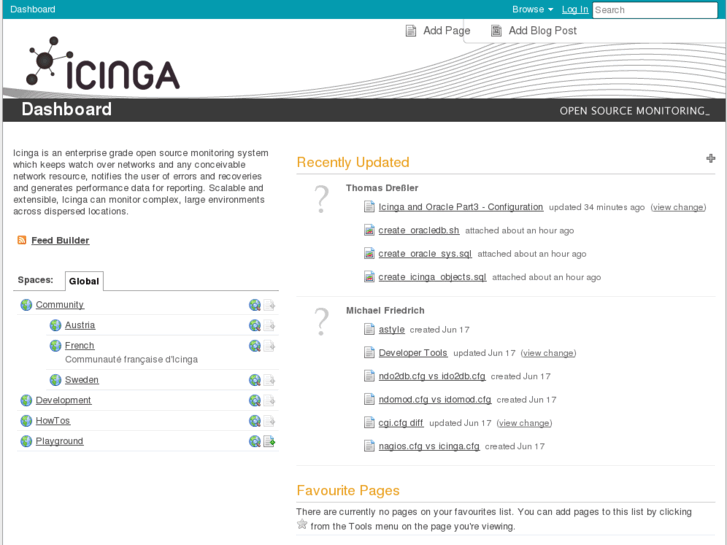Image resolution: width=727 pixels, height=545 pixels.
Task: Click Add Page menu item
Action: (438, 31)
